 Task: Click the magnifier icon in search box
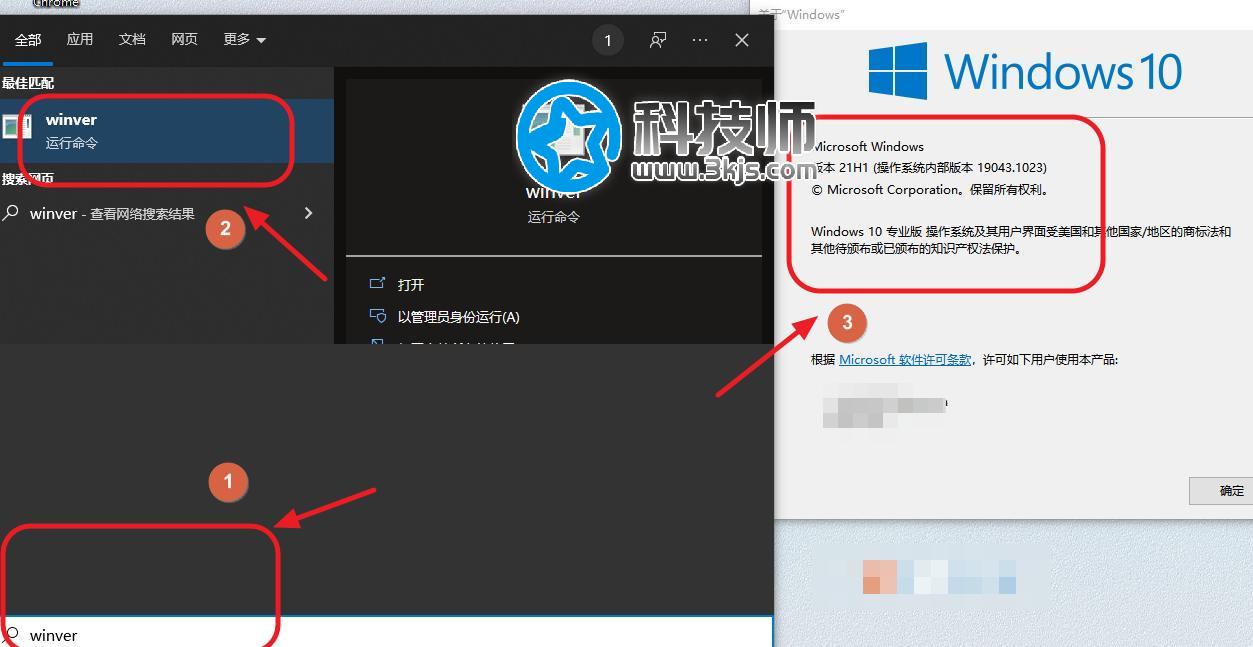tap(13, 635)
